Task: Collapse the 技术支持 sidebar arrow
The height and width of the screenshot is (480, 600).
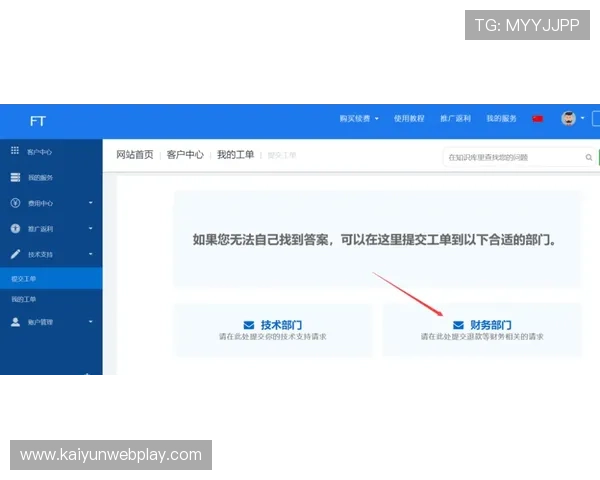Action: 91,254
